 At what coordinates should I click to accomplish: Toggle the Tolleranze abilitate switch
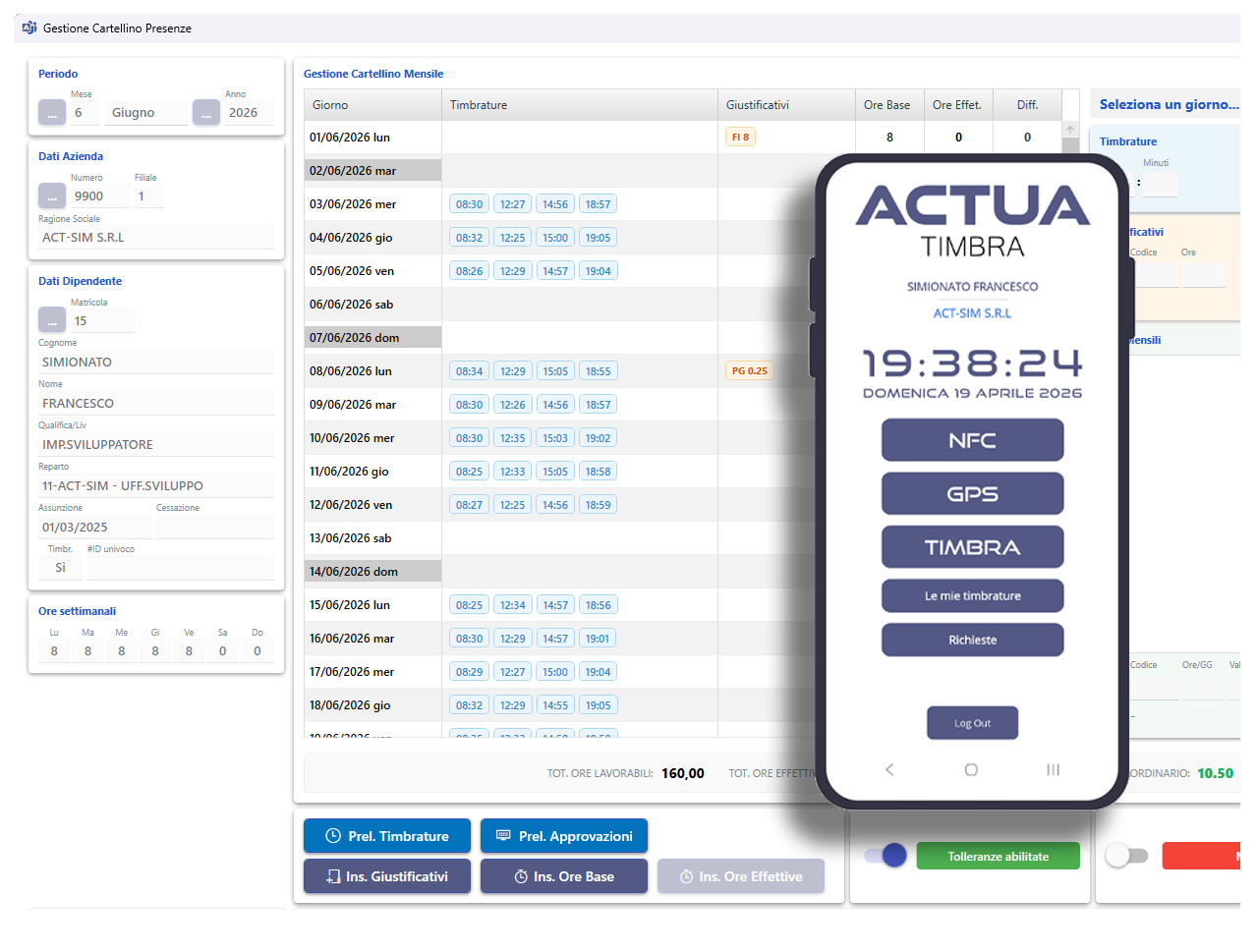pos(886,856)
